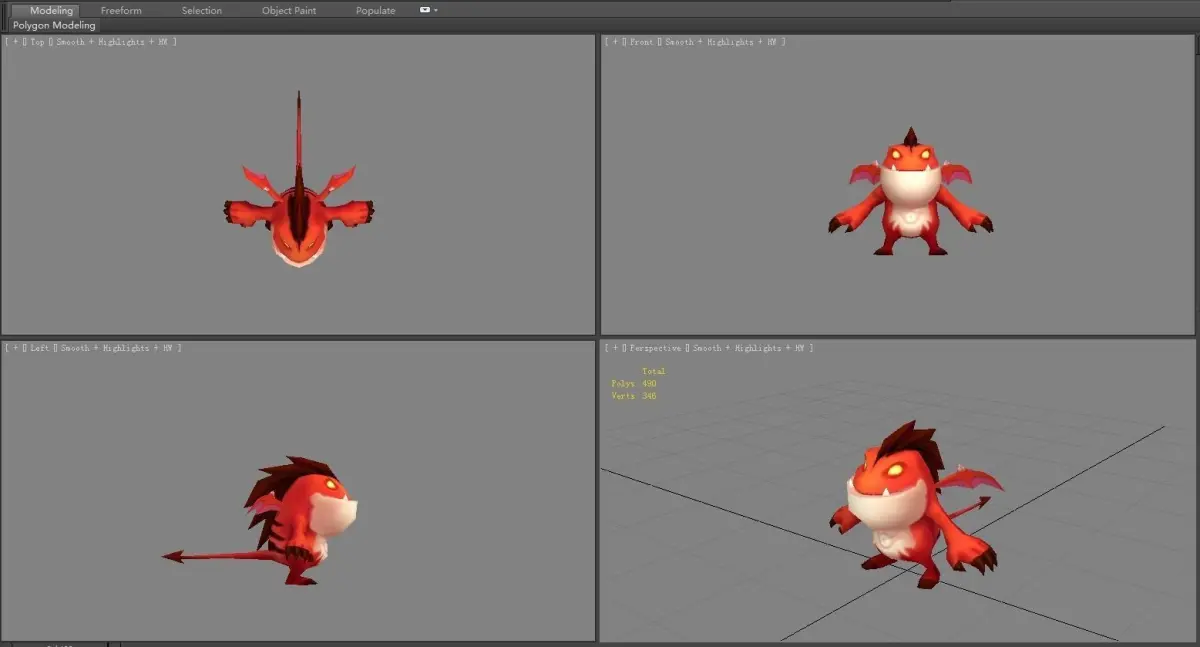Image resolution: width=1200 pixels, height=647 pixels.
Task: Open the [+] general menu of Front viewport
Action: [x=614, y=42]
